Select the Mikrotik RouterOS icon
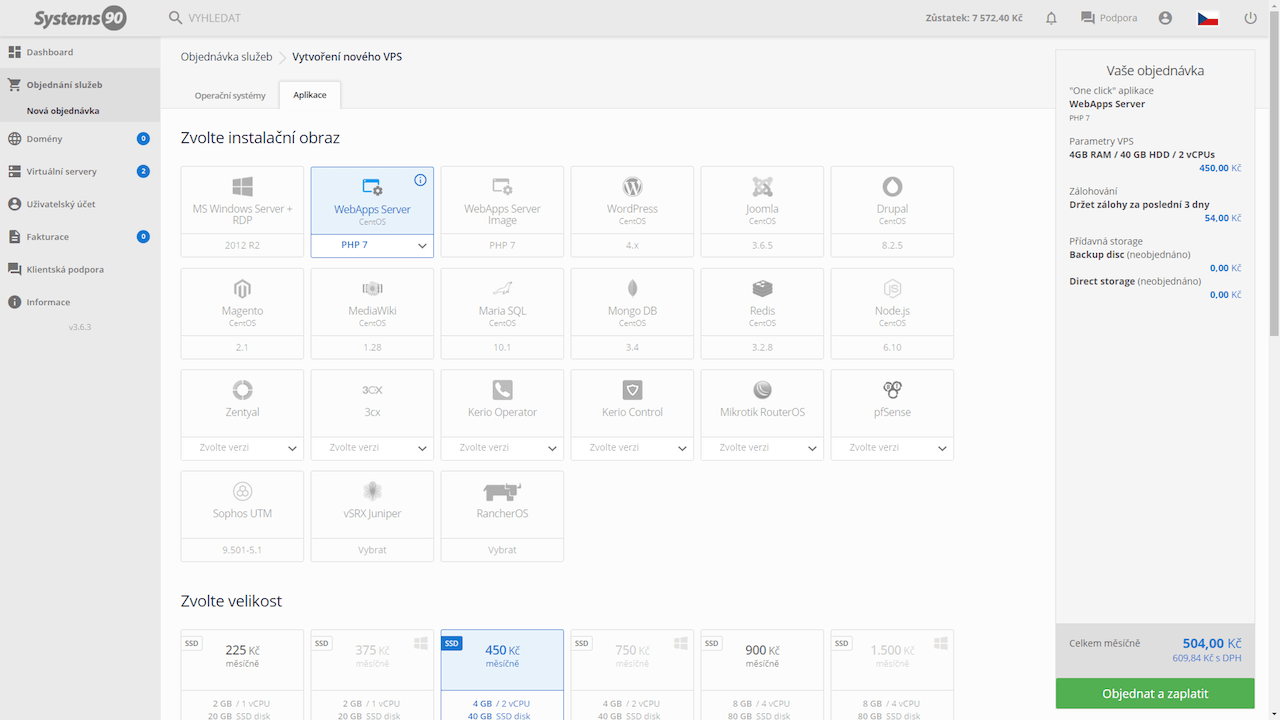Screen dimensions: 1280x720 tap(762, 390)
